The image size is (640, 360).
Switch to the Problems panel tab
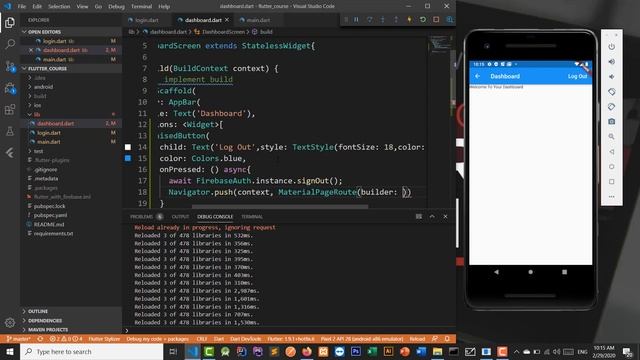point(142,216)
